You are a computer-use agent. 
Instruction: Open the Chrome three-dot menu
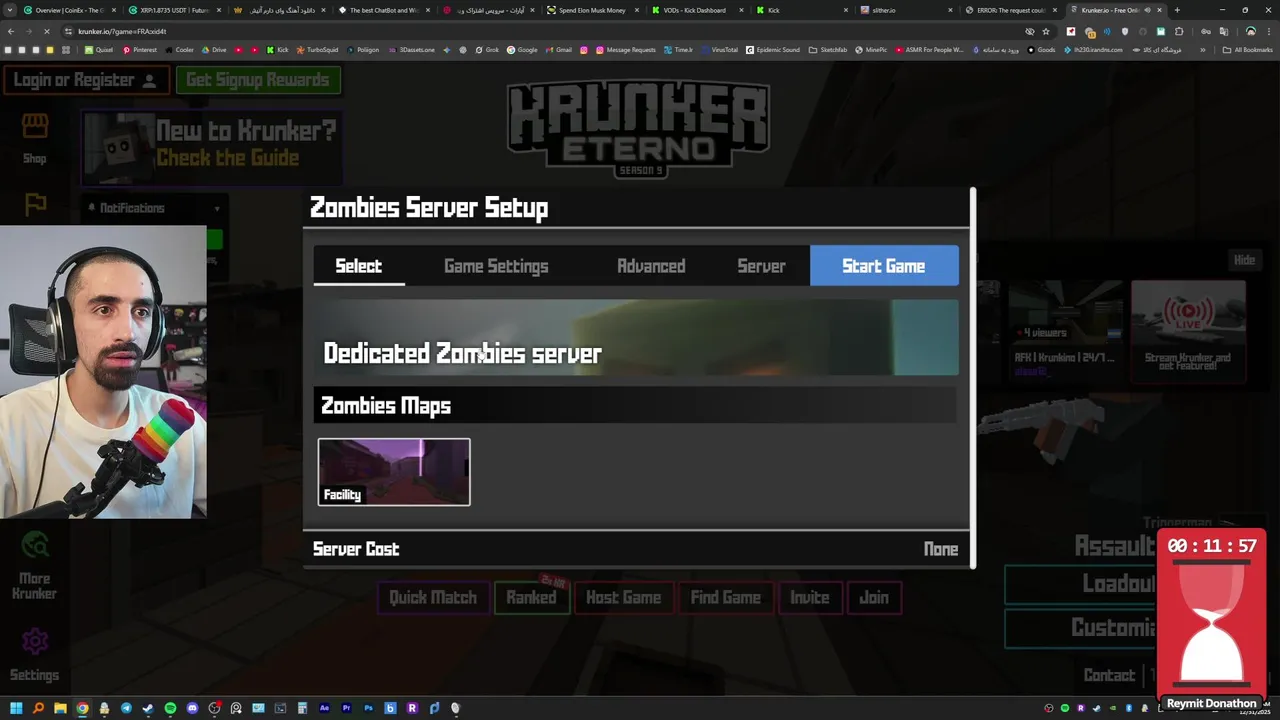pos(1268,31)
